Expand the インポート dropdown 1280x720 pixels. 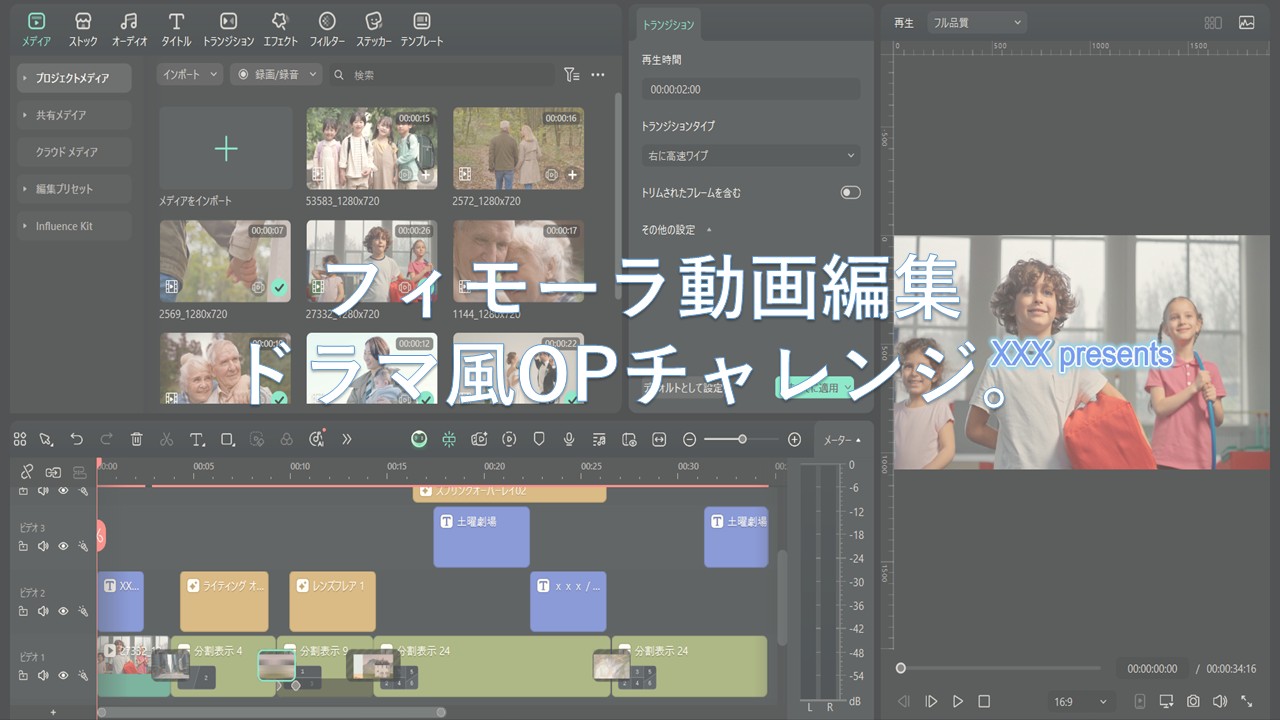pos(189,74)
